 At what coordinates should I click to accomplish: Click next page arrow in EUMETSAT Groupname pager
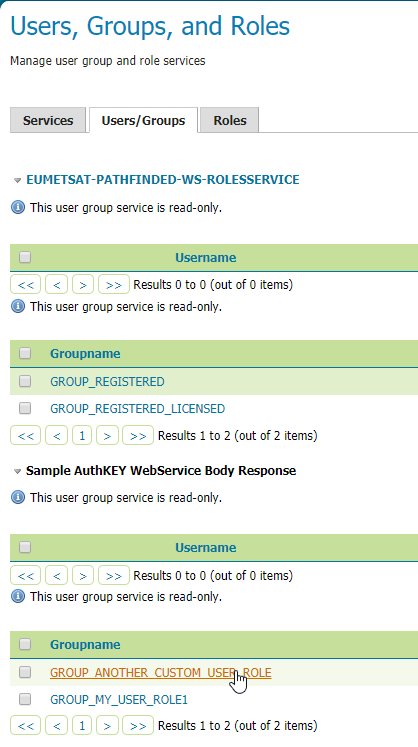[107, 435]
